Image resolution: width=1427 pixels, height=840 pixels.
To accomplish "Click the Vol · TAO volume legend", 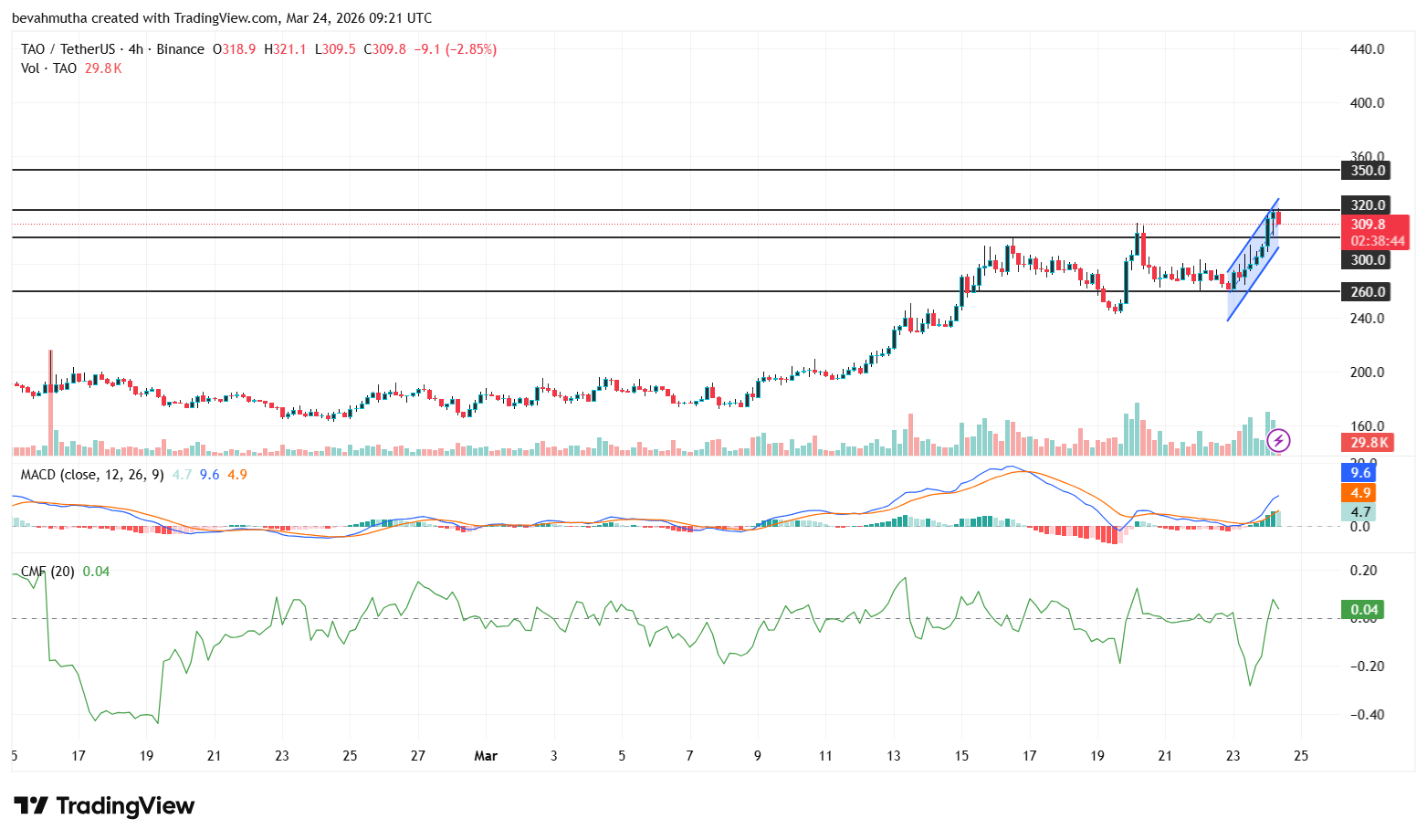I will pyautogui.click(x=47, y=68).
